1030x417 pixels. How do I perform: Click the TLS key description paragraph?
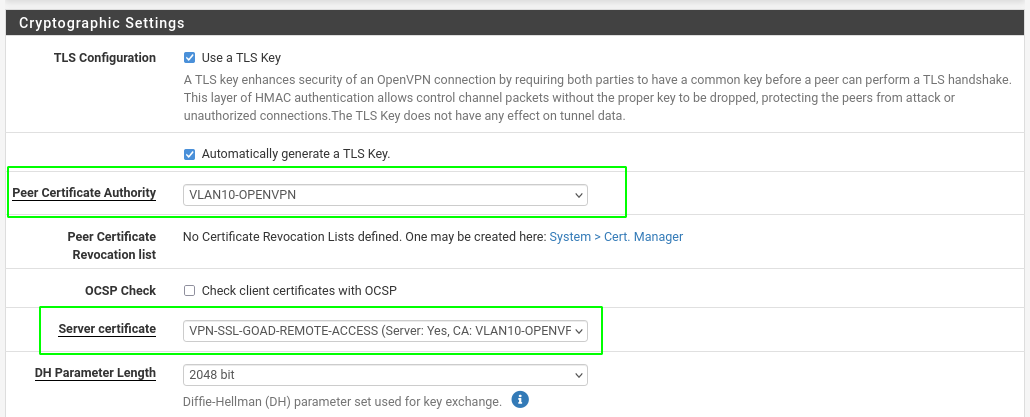[x=598, y=98]
